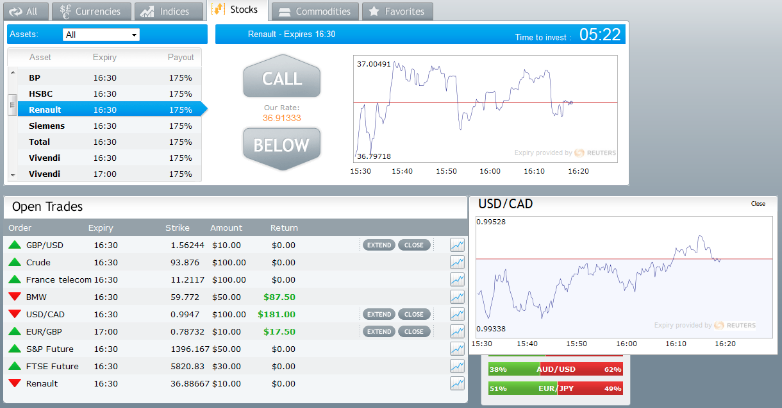This screenshot has width=782, height=408.
Task: Open chart icon for Crude trade
Action: (457, 262)
